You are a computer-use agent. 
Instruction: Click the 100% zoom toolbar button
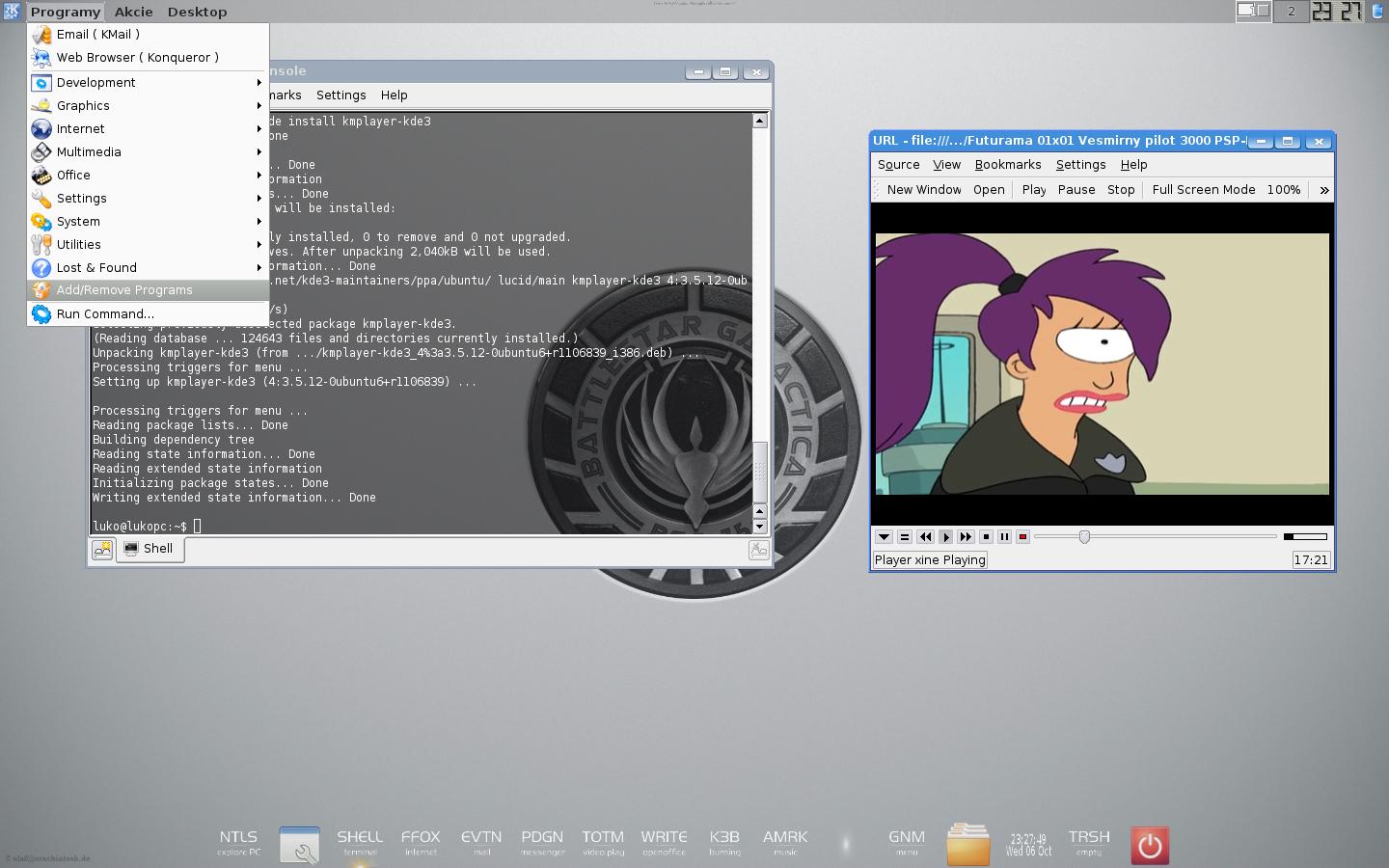(x=1283, y=190)
